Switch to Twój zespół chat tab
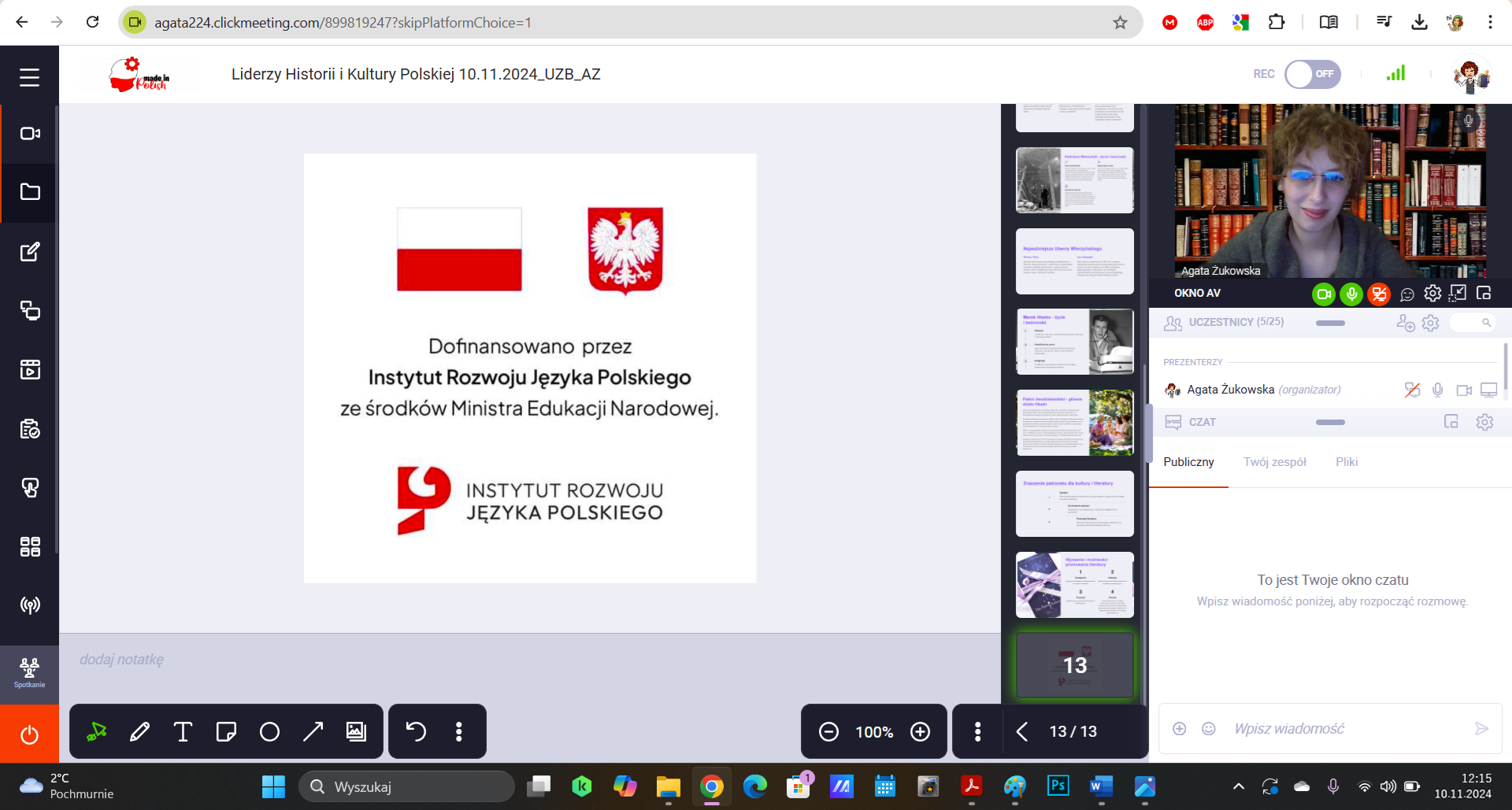Image resolution: width=1512 pixels, height=810 pixels. click(x=1275, y=462)
